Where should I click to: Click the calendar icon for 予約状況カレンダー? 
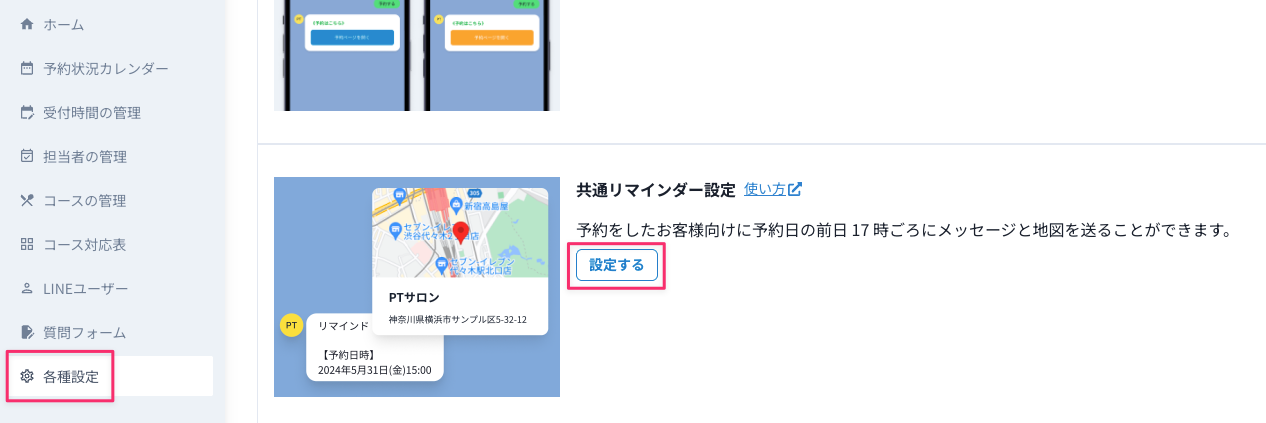(x=27, y=68)
